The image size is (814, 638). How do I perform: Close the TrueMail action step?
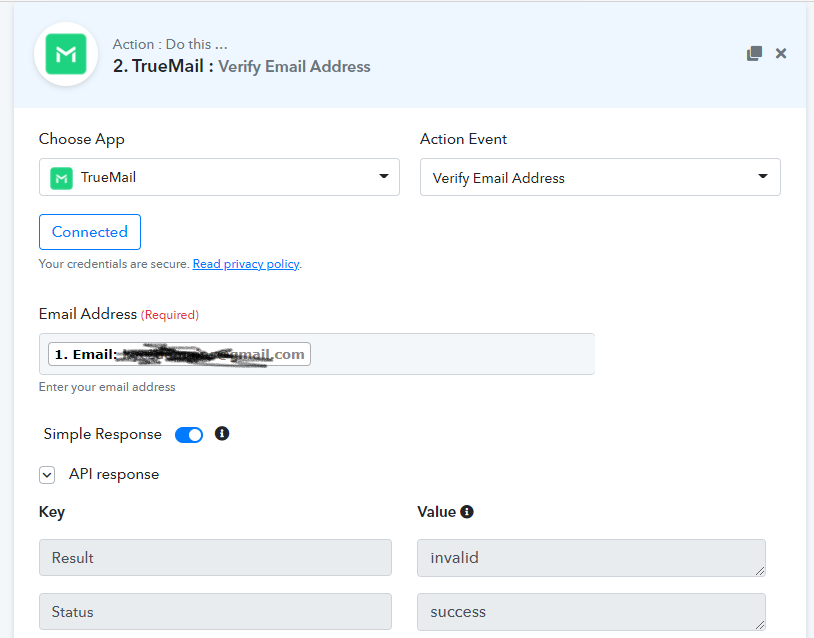[781, 54]
